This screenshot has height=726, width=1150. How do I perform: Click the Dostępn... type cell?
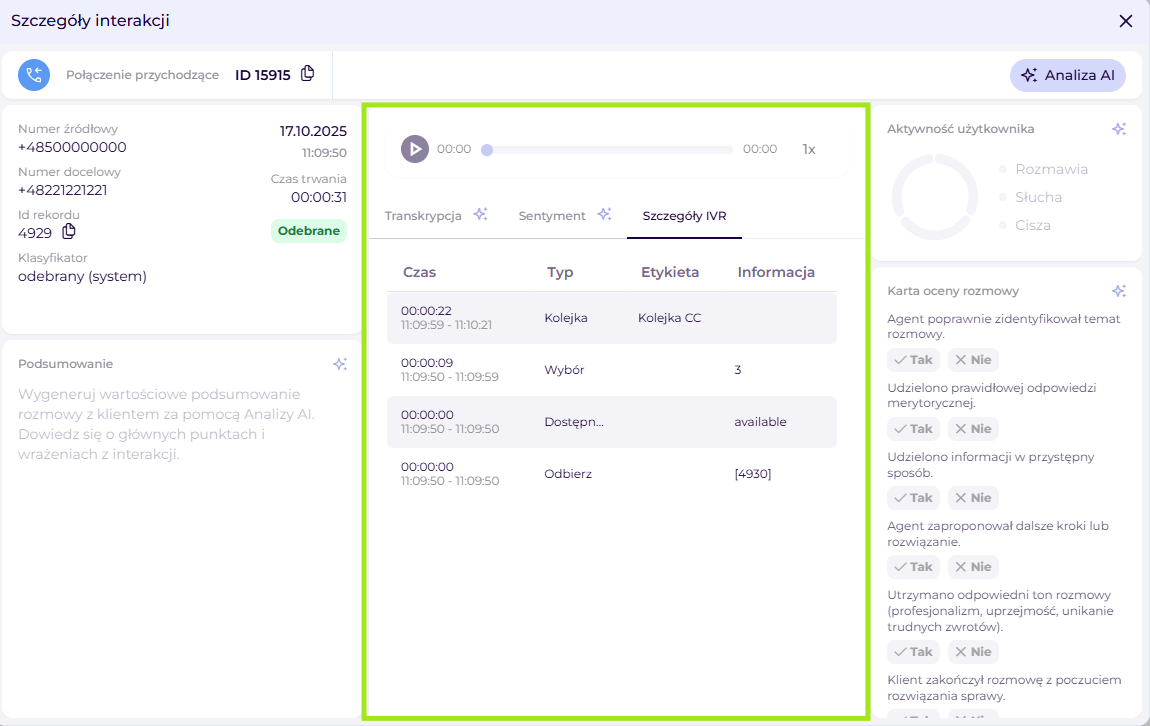point(574,422)
